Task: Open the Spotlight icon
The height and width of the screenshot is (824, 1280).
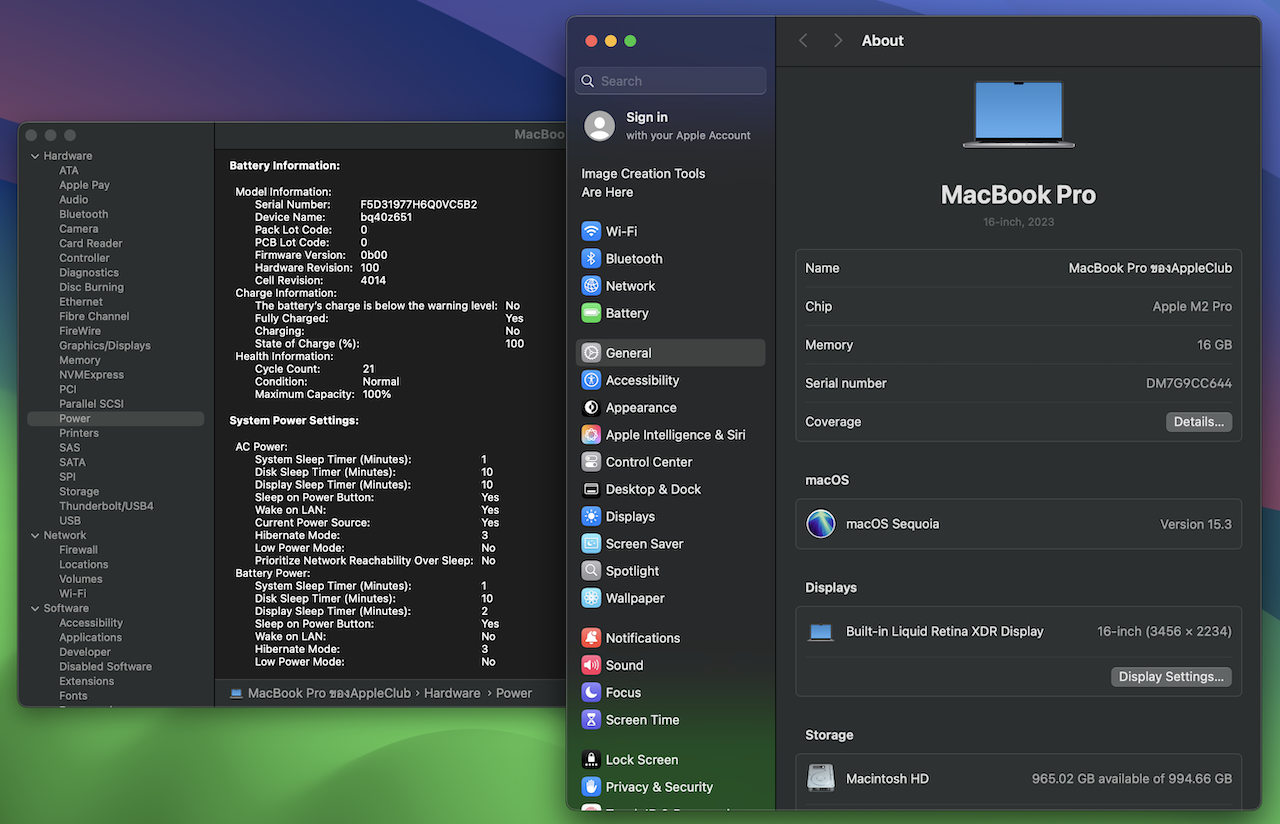Action: 591,571
